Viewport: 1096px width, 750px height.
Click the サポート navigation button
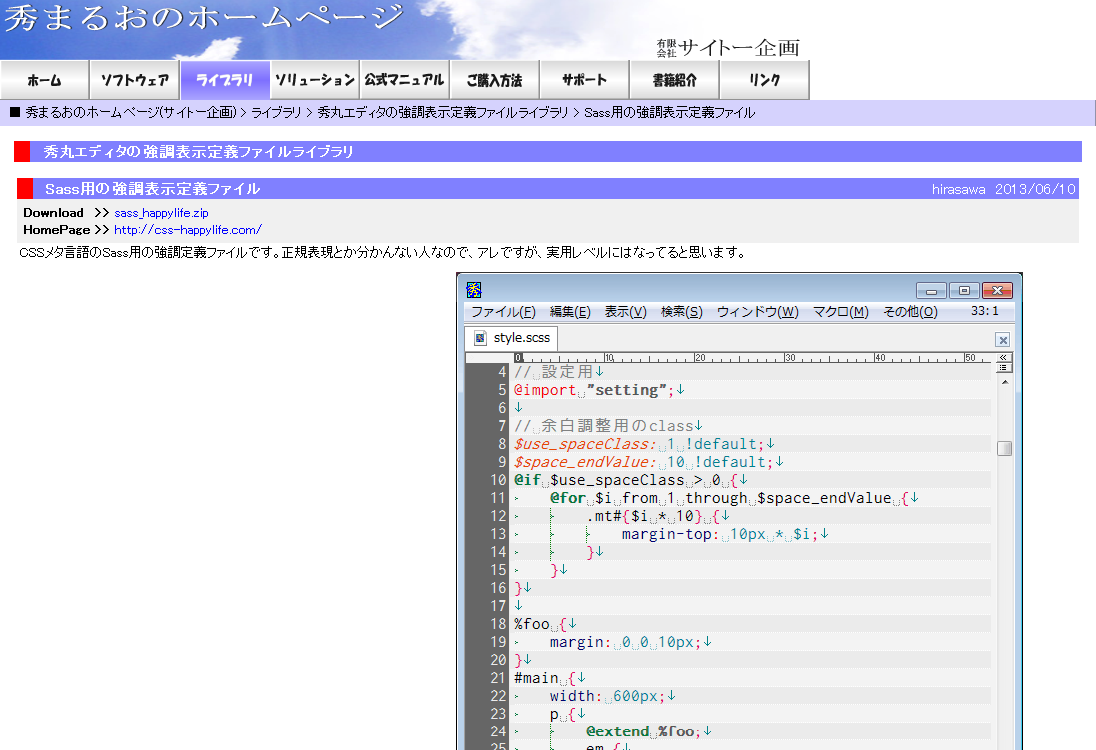pyautogui.click(x=584, y=80)
